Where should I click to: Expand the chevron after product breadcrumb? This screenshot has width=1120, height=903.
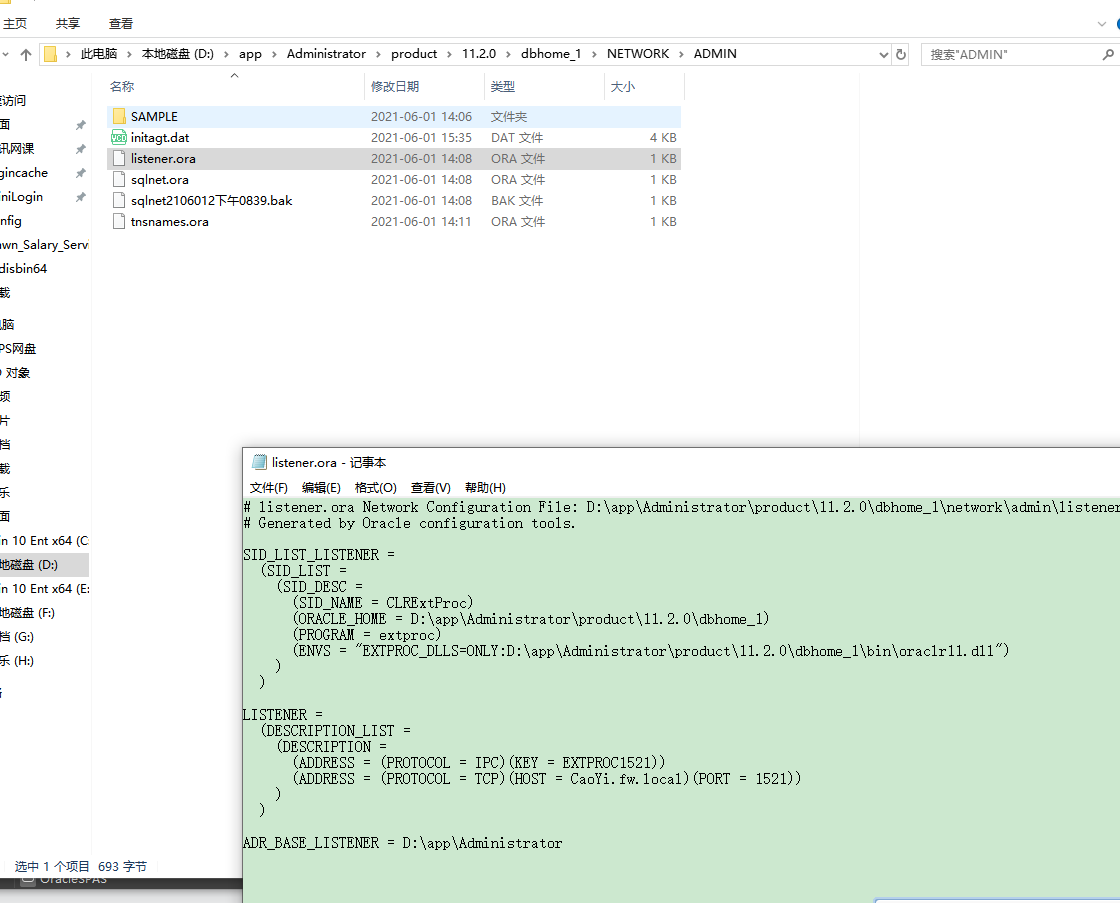pyautogui.click(x=449, y=54)
